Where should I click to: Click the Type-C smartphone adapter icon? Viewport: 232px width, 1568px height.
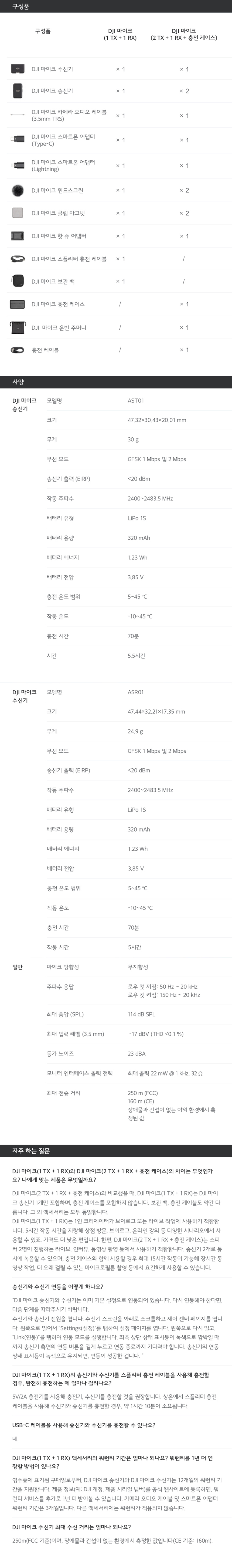point(17,140)
